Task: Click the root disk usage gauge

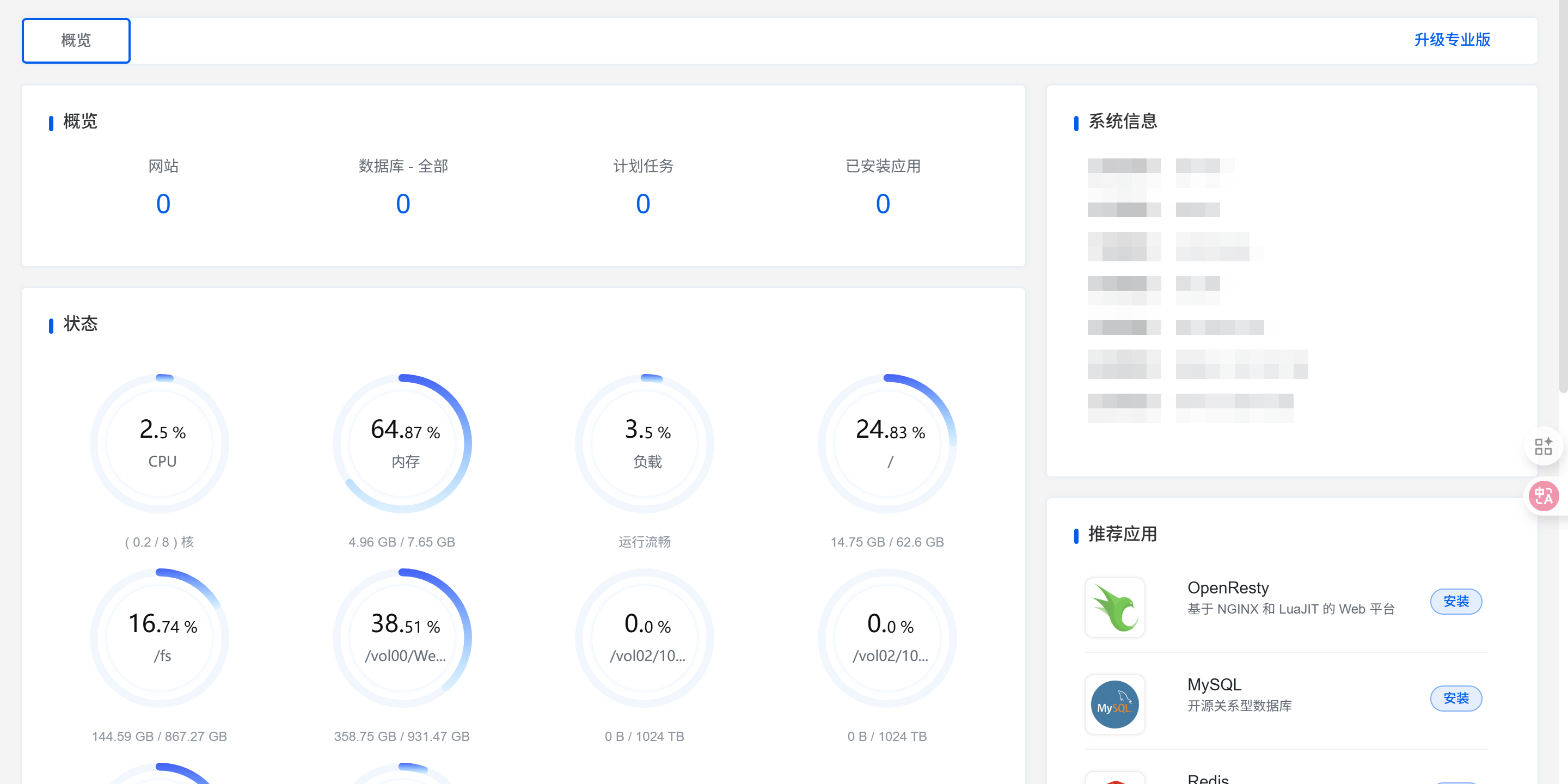Action: pyautogui.click(x=889, y=444)
